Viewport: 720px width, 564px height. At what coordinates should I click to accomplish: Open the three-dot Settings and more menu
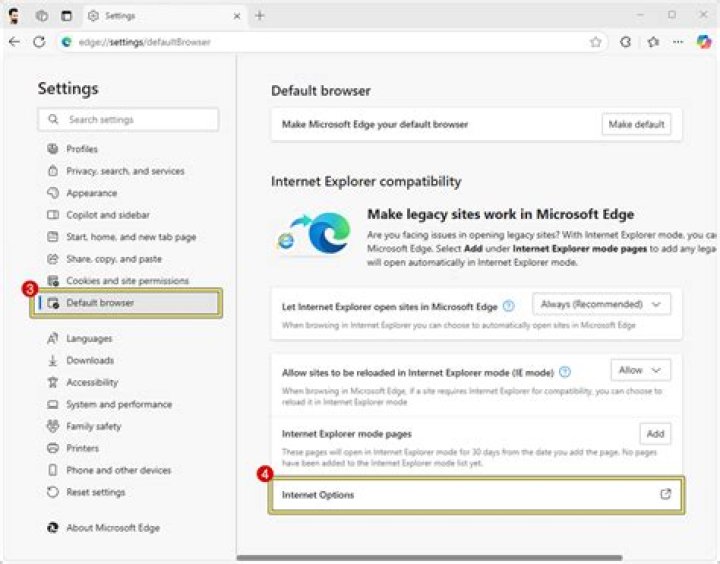(678, 42)
